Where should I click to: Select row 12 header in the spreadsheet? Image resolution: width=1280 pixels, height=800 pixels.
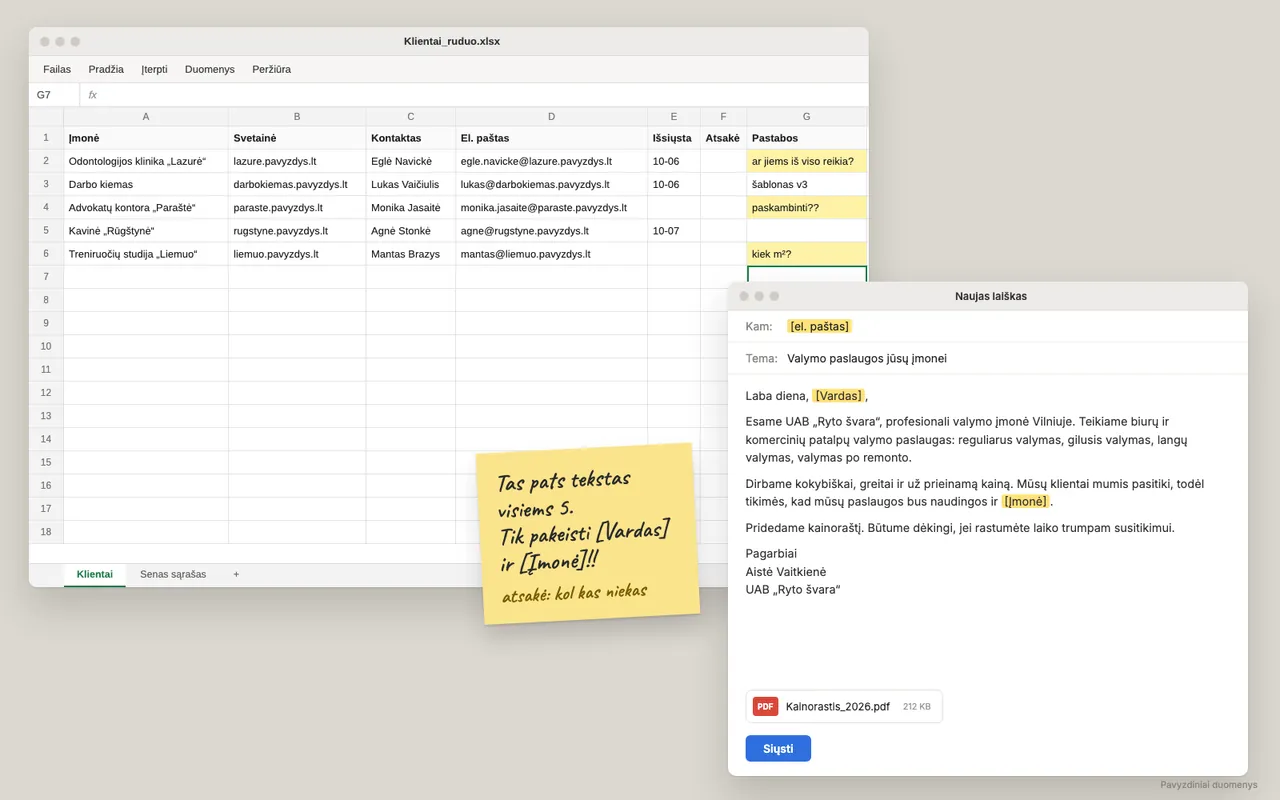[x=46, y=392]
